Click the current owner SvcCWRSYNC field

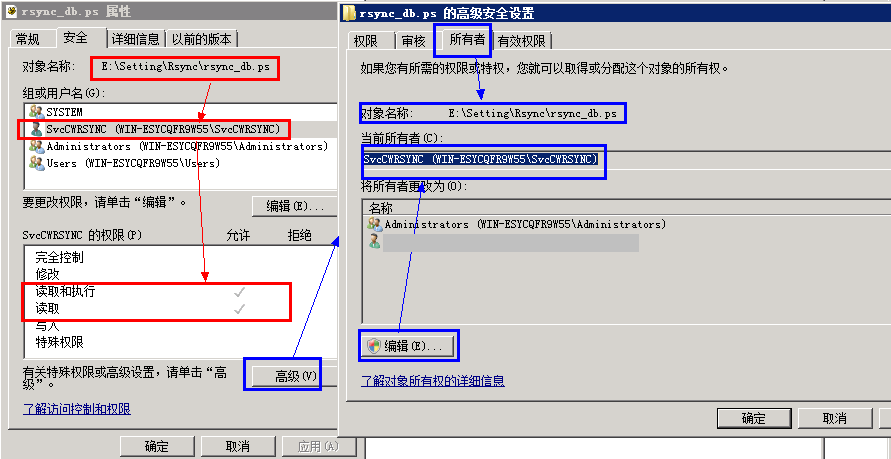627,160
